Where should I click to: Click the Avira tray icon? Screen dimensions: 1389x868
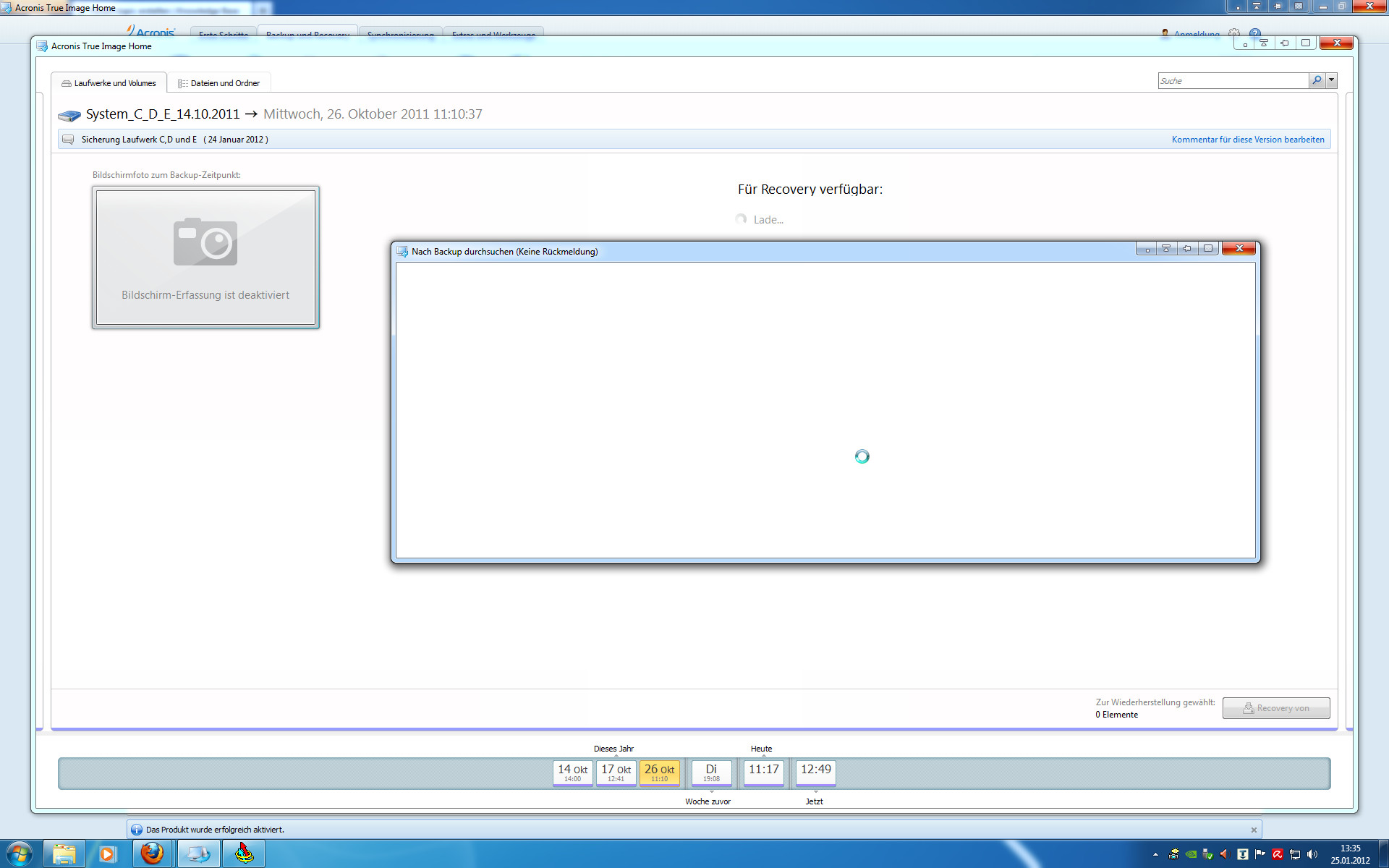[1278, 854]
